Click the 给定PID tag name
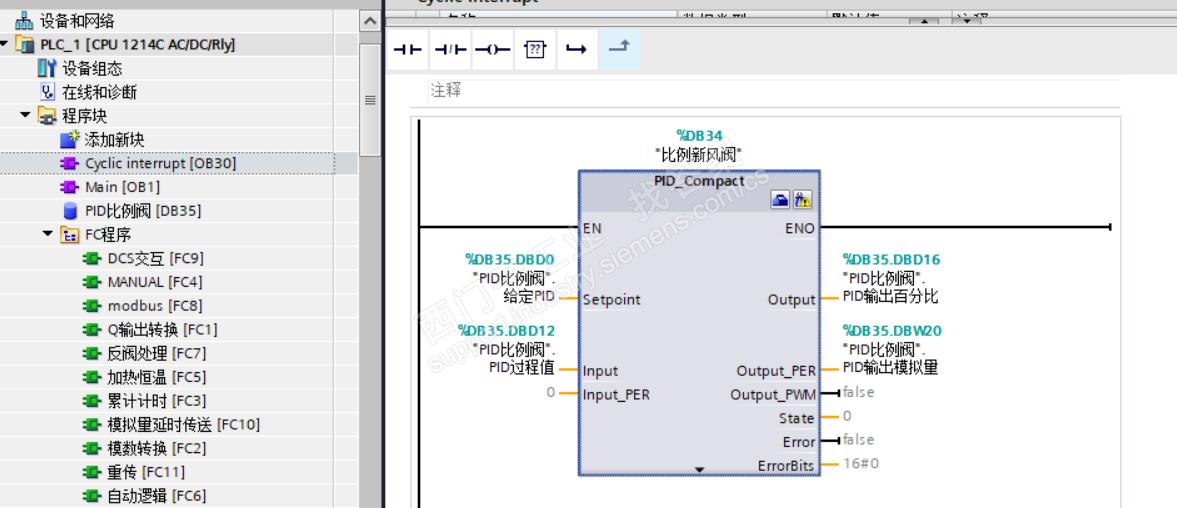The height and width of the screenshot is (508, 1177). 529,297
